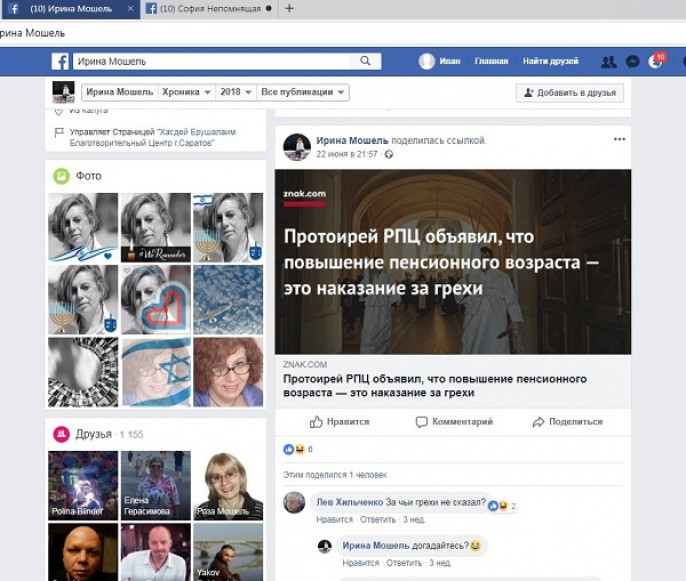
Task: Click the Фото section heading
Action: (x=89, y=176)
